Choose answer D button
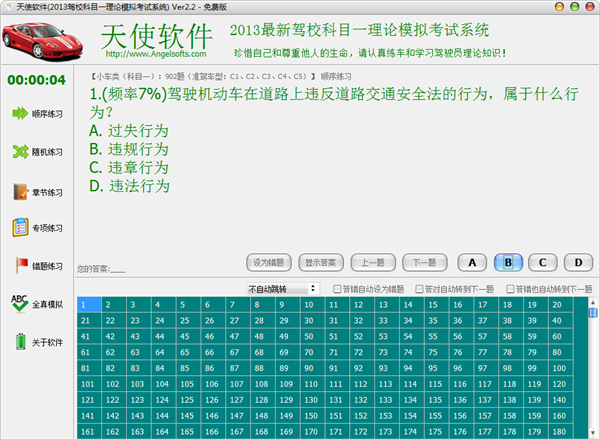 (x=578, y=262)
